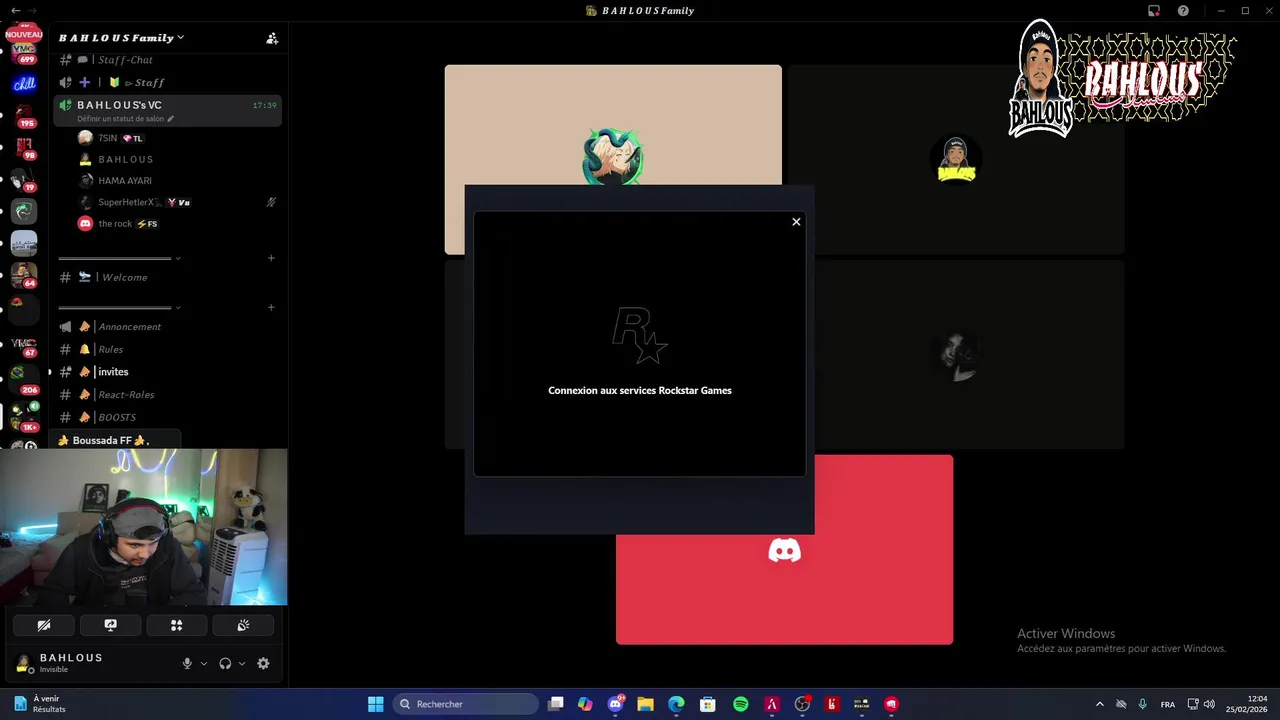Click Définir un statut de salon
The height and width of the screenshot is (720, 1280).
pyautogui.click(x=125, y=119)
